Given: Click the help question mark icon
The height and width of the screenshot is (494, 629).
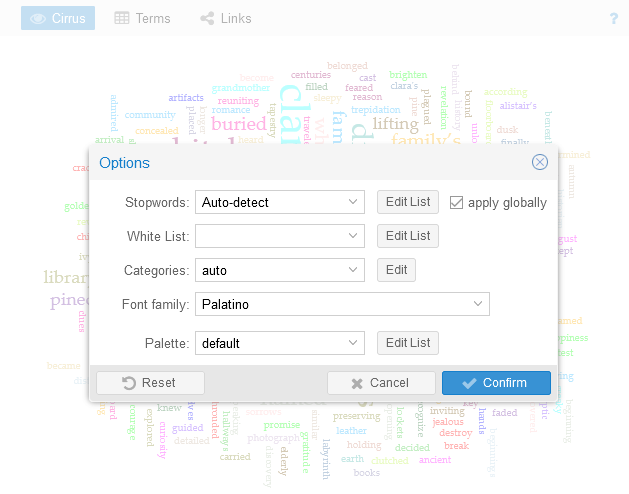Looking at the screenshot, I should click(613, 18).
